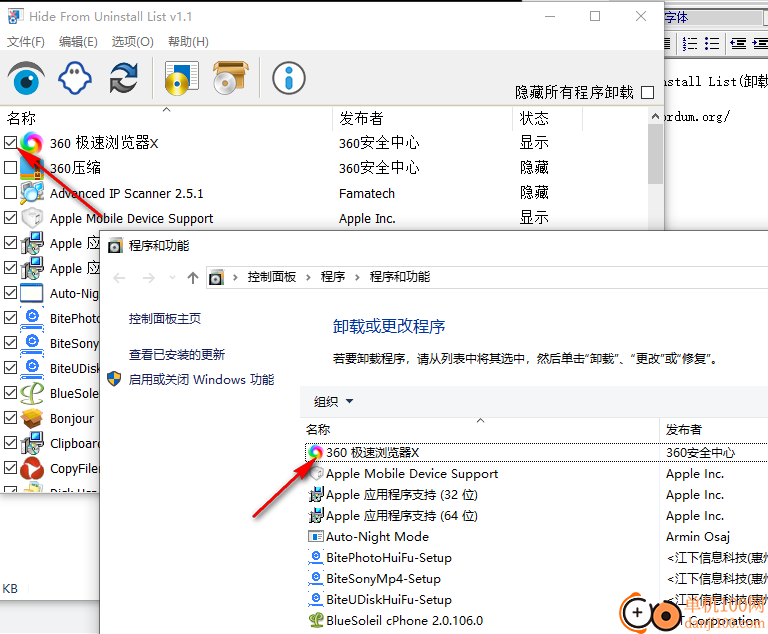
Task: Click the installer box with disc icon
Action: (230, 78)
